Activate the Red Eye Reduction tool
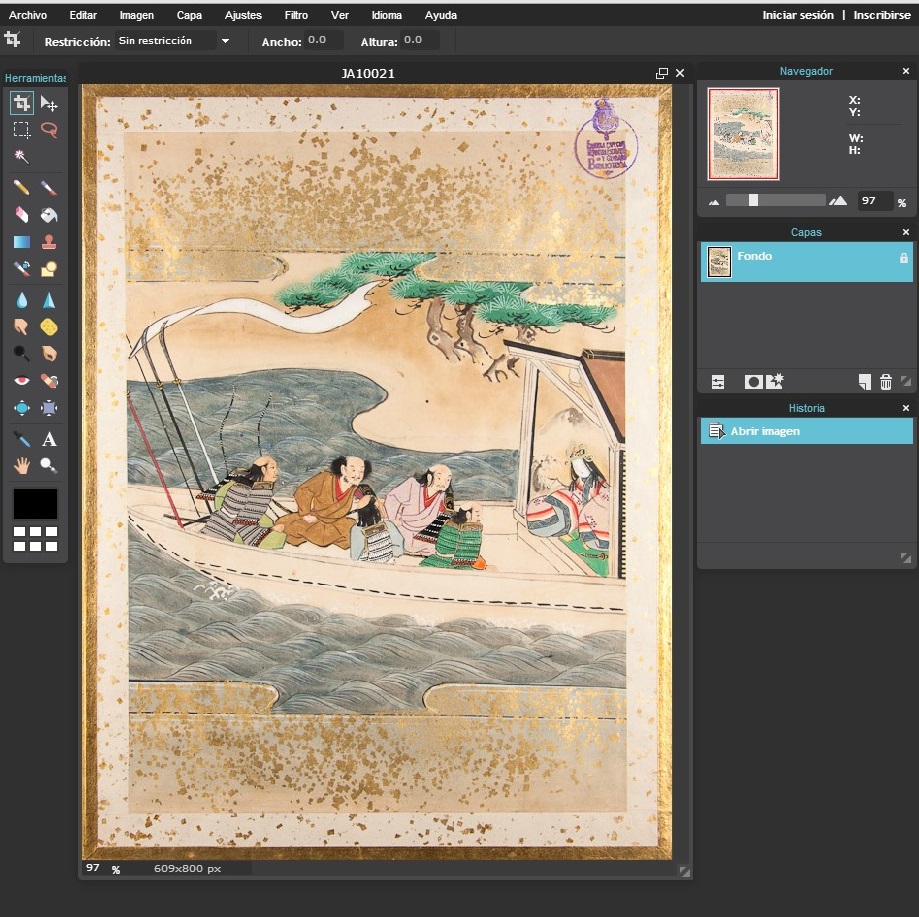The image size is (919, 917). tap(22, 381)
